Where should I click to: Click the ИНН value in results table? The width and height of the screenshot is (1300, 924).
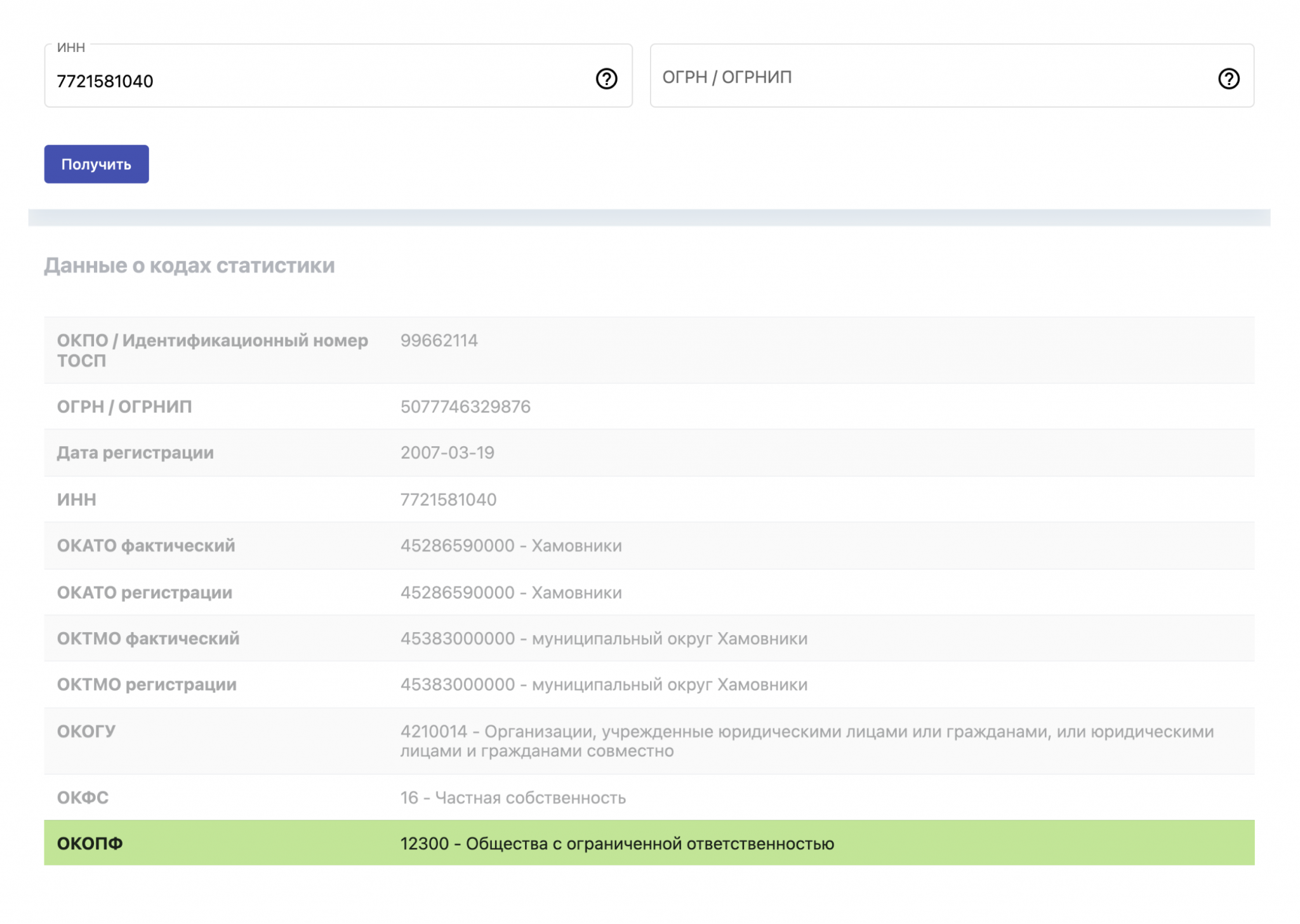click(x=448, y=500)
